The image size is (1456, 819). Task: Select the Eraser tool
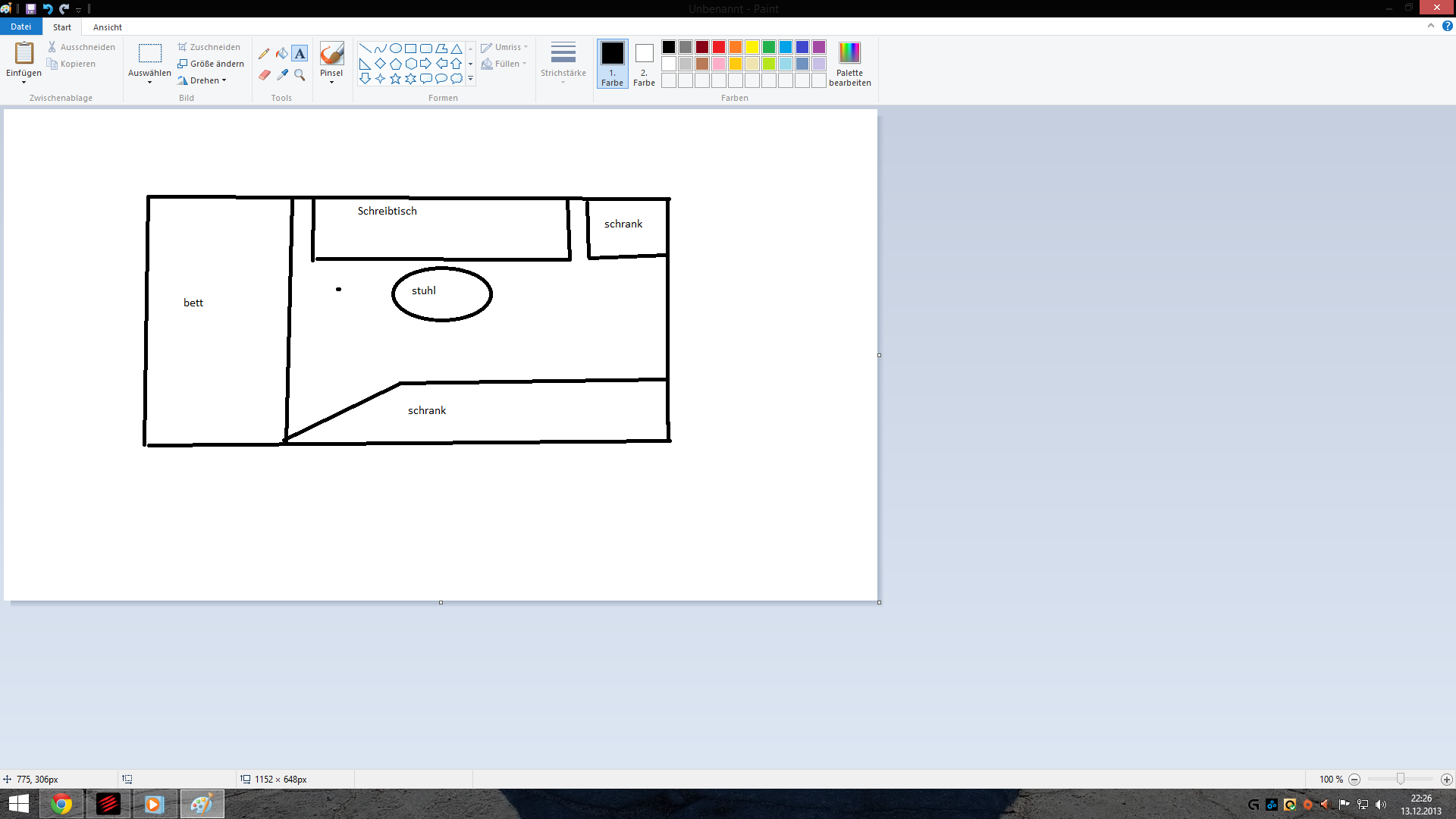264,75
